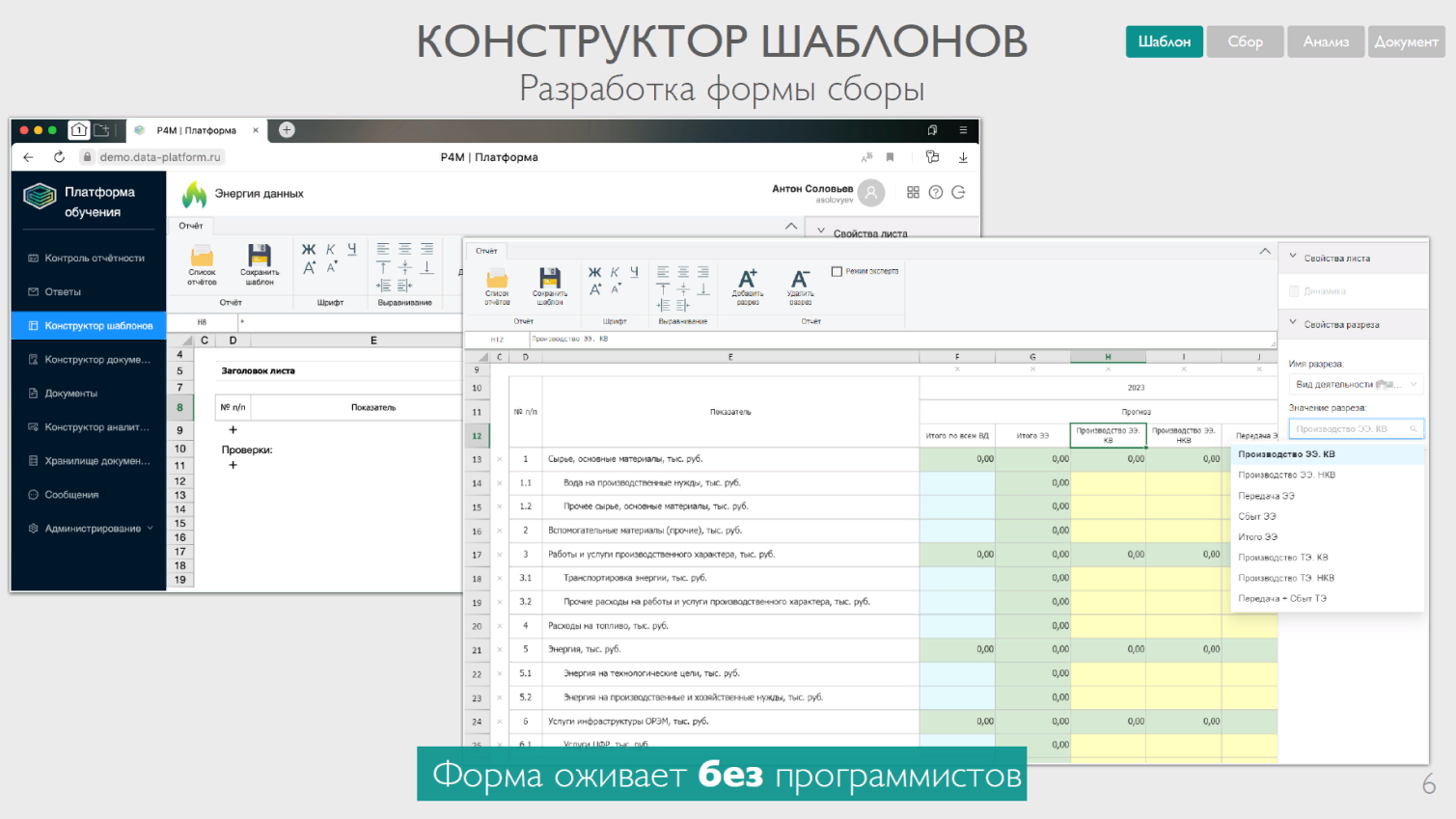Increase font size in the front window ribbon
This screenshot has height=819, width=1456.
[595, 289]
